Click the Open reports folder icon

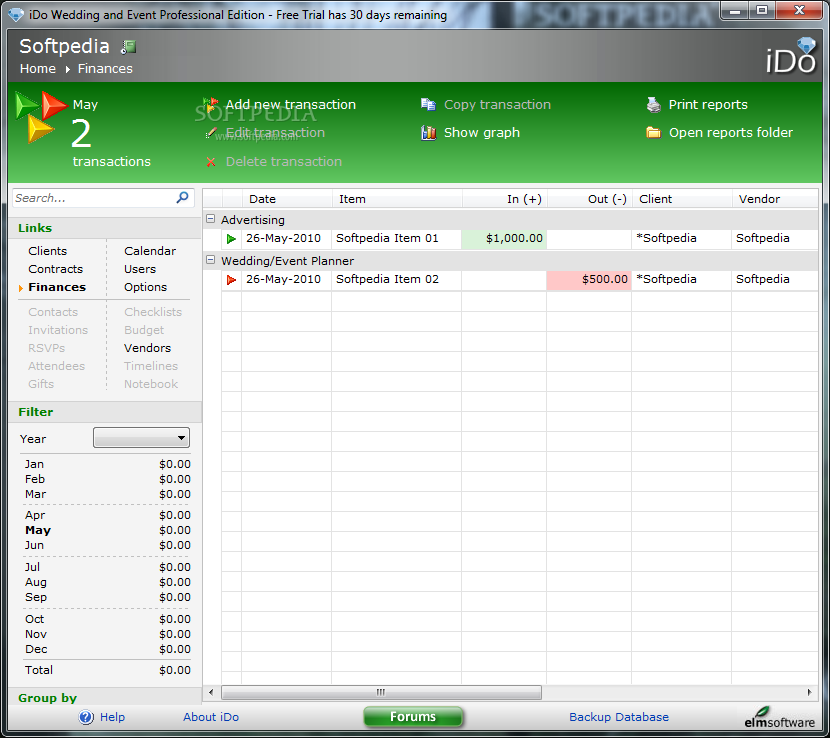click(x=654, y=132)
